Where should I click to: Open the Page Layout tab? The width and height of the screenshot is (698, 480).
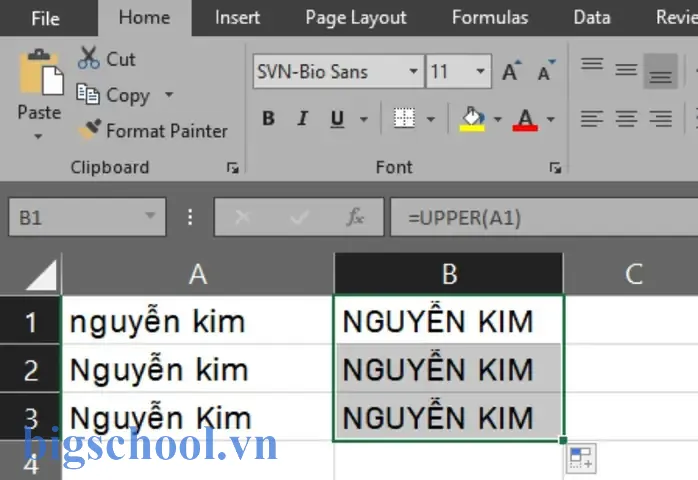click(356, 18)
